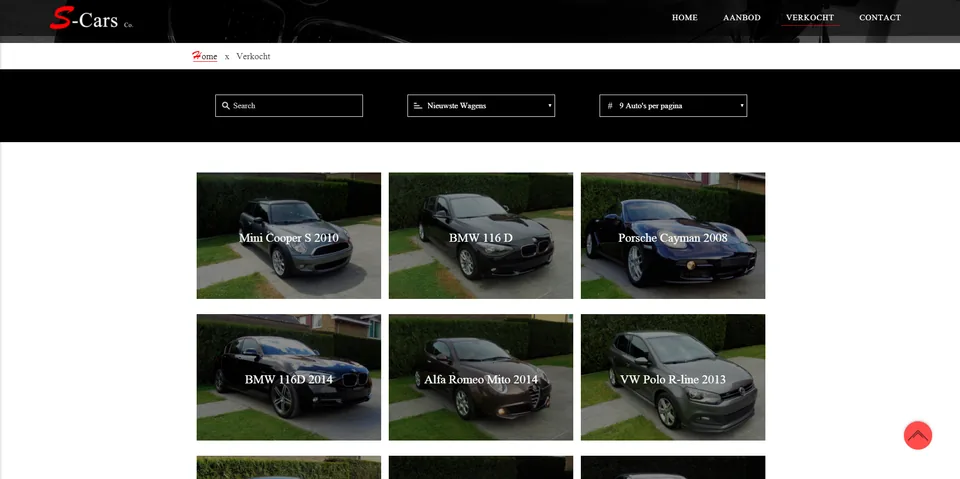The image size is (960, 479).
Task: Click the magnifier icon in Search box
Action: [x=225, y=105]
